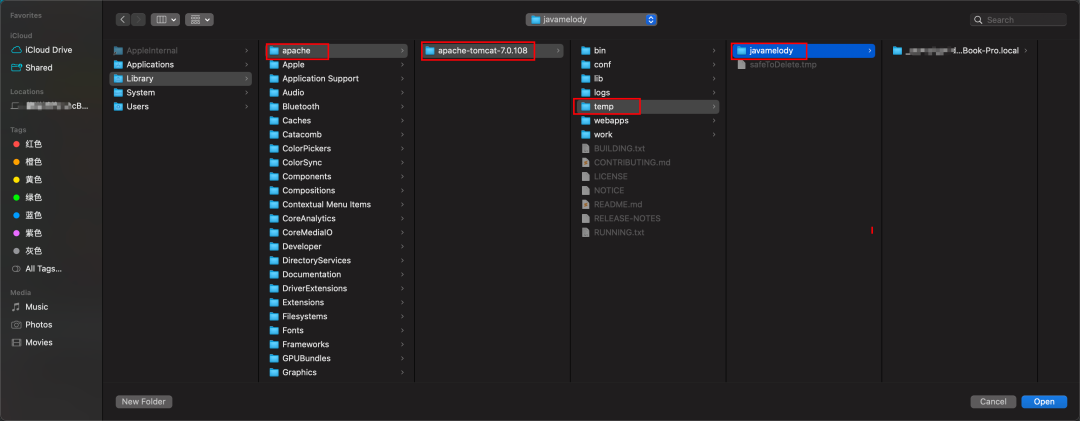The image size is (1080, 421).
Task: Expand the webapps folder chevron
Action: pos(714,121)
